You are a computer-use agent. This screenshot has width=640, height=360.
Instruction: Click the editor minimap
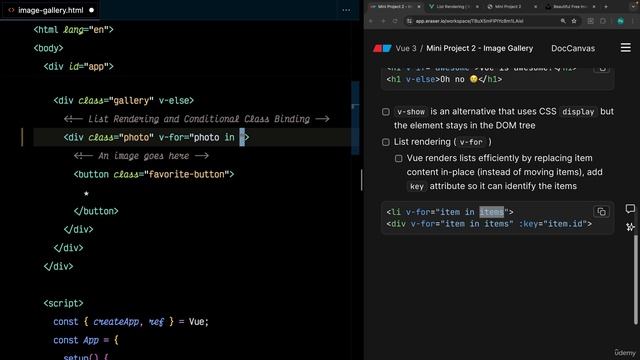click(355, 118)
